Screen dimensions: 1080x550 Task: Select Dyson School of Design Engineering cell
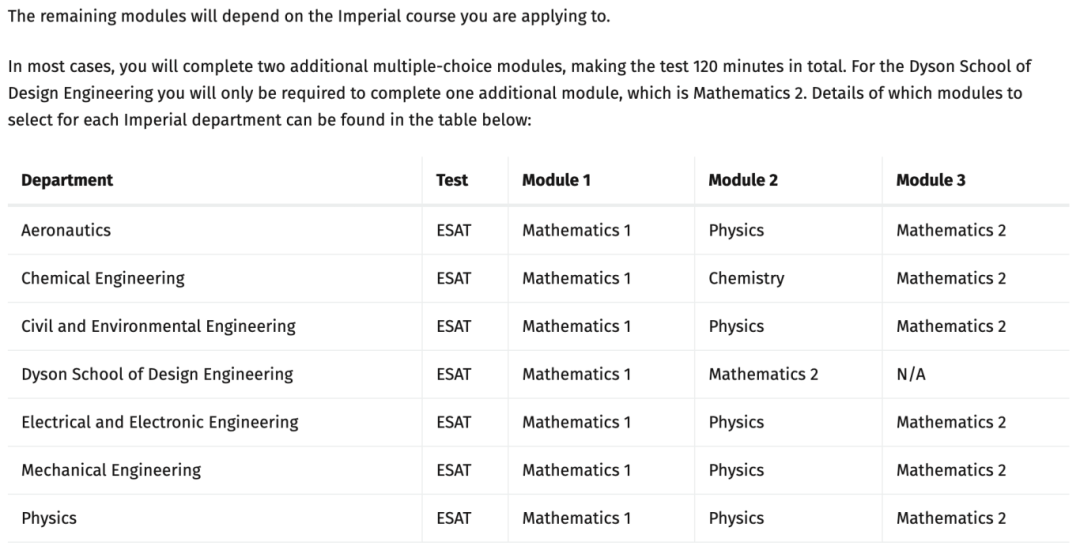157,374
